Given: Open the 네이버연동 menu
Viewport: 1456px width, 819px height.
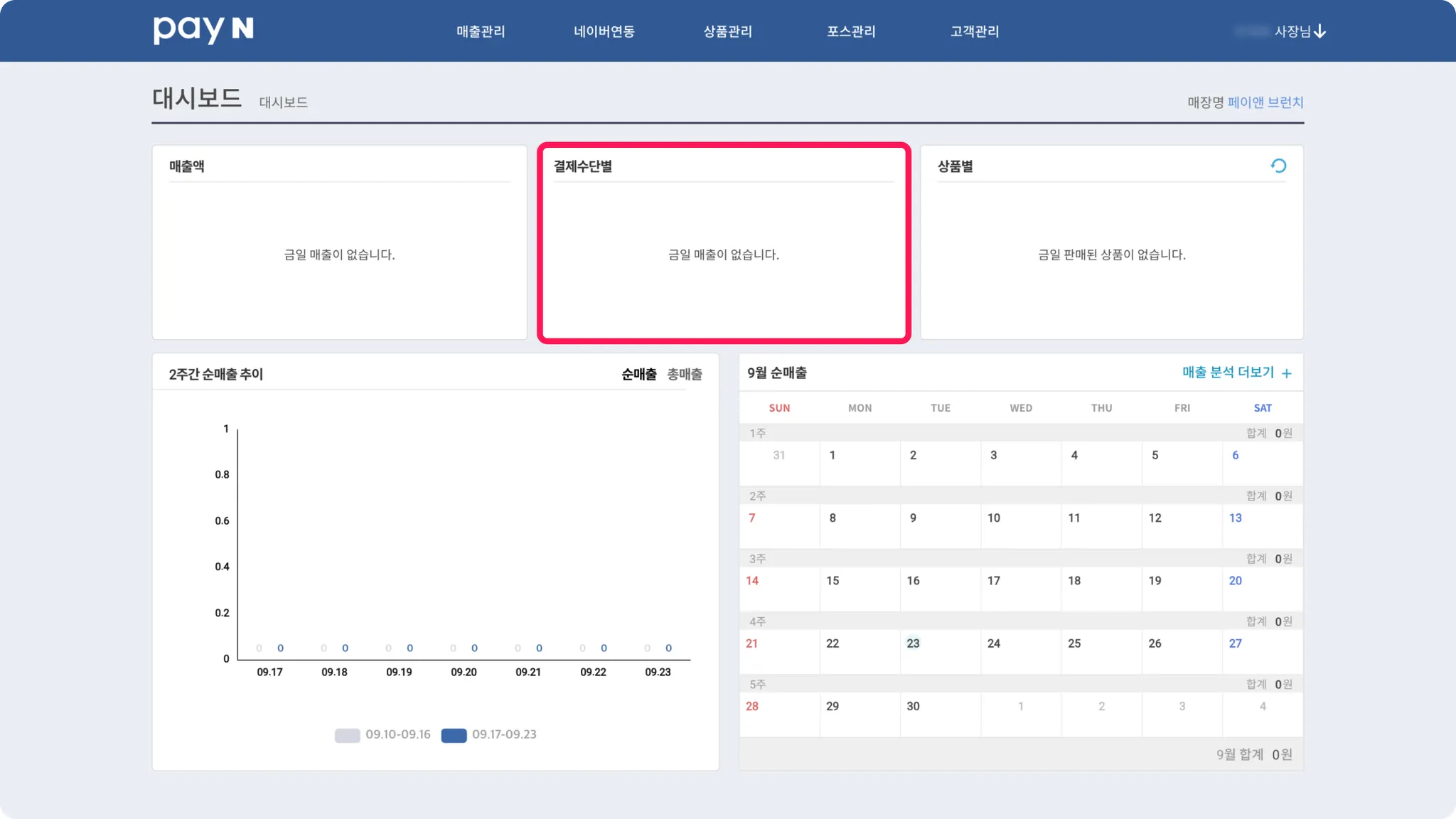Looking at the screenshot, I should 604,31.
